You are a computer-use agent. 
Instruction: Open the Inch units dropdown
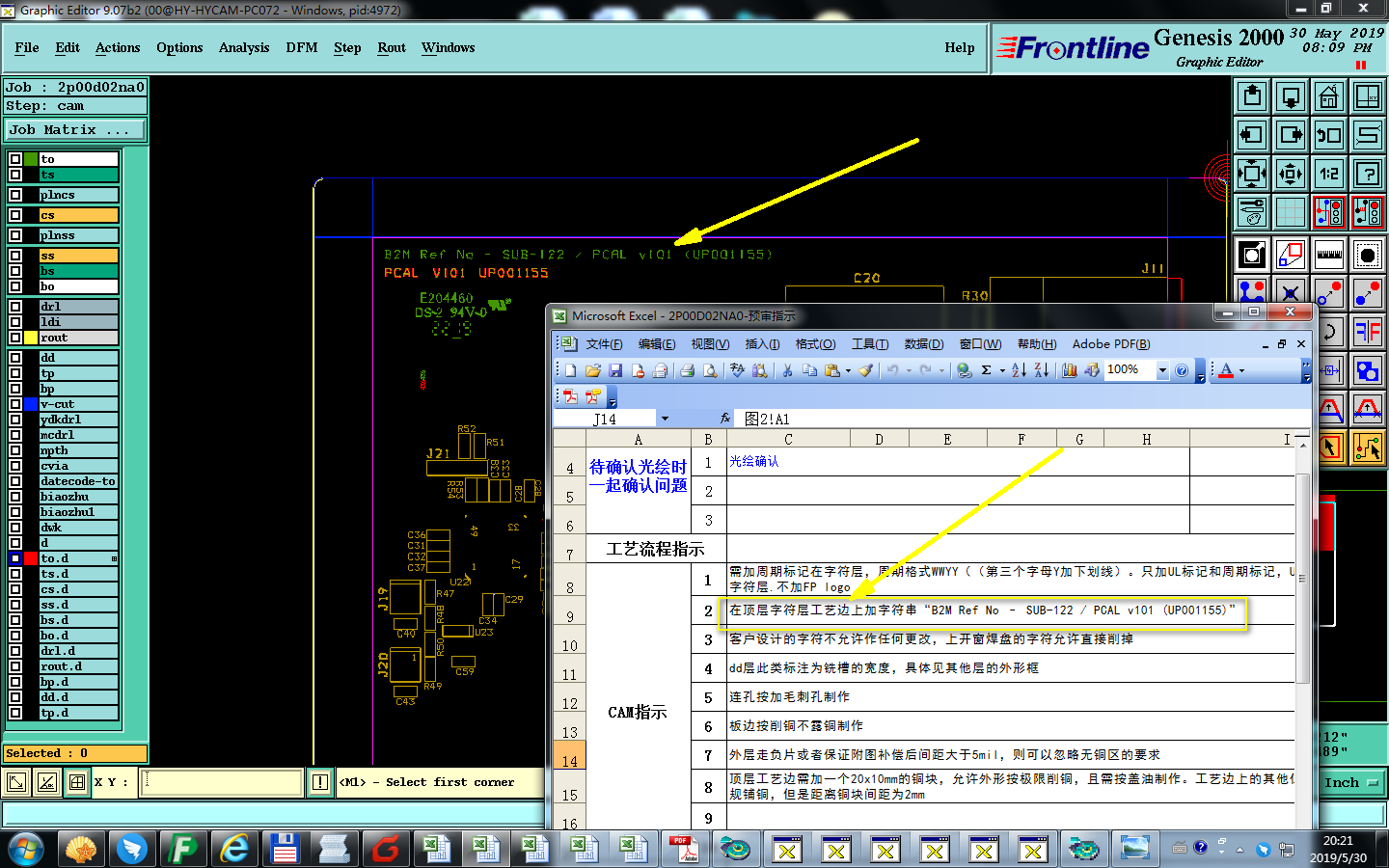pos(1350,782)
